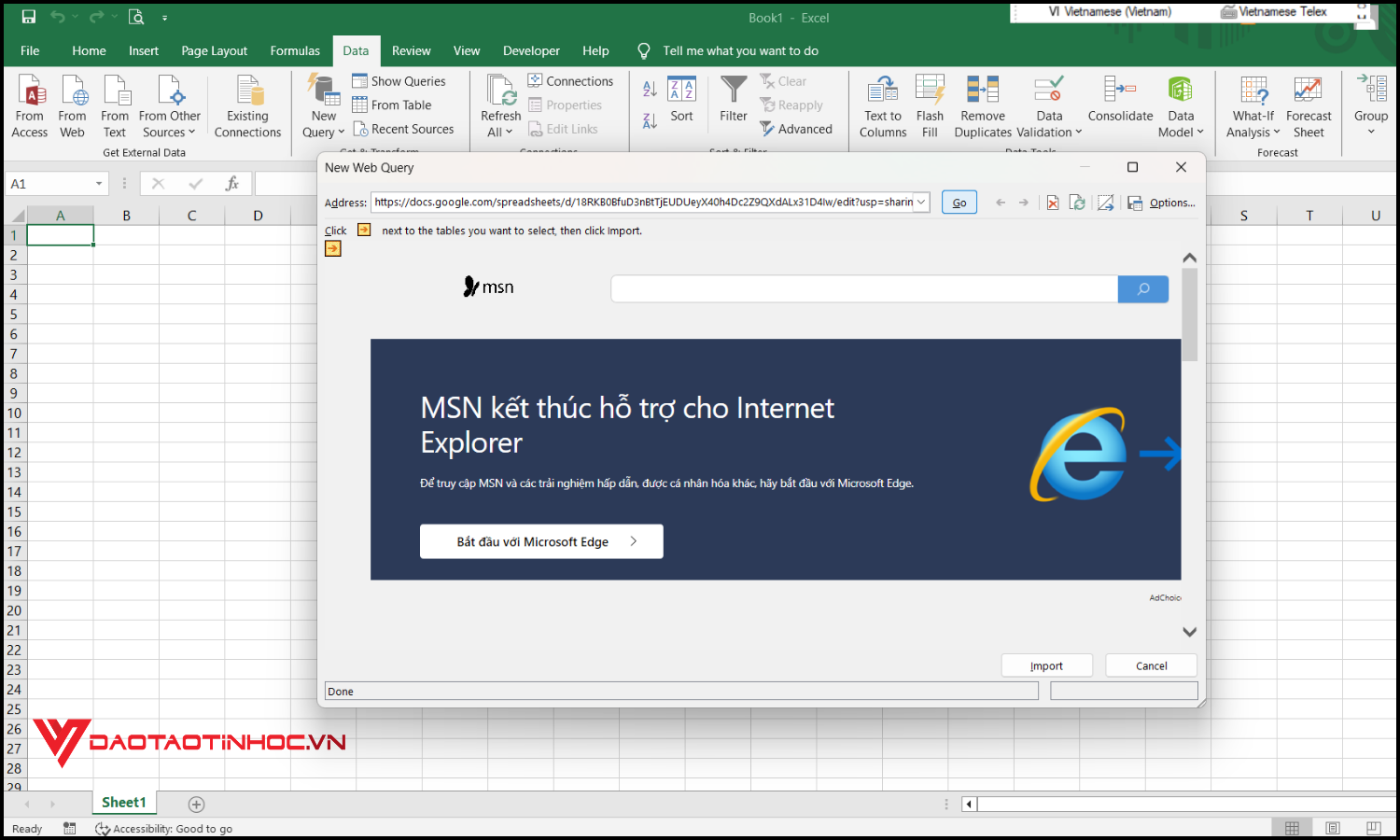Expand the Address bar history dropdown
1400x840 pixels.
click(920, 202)
